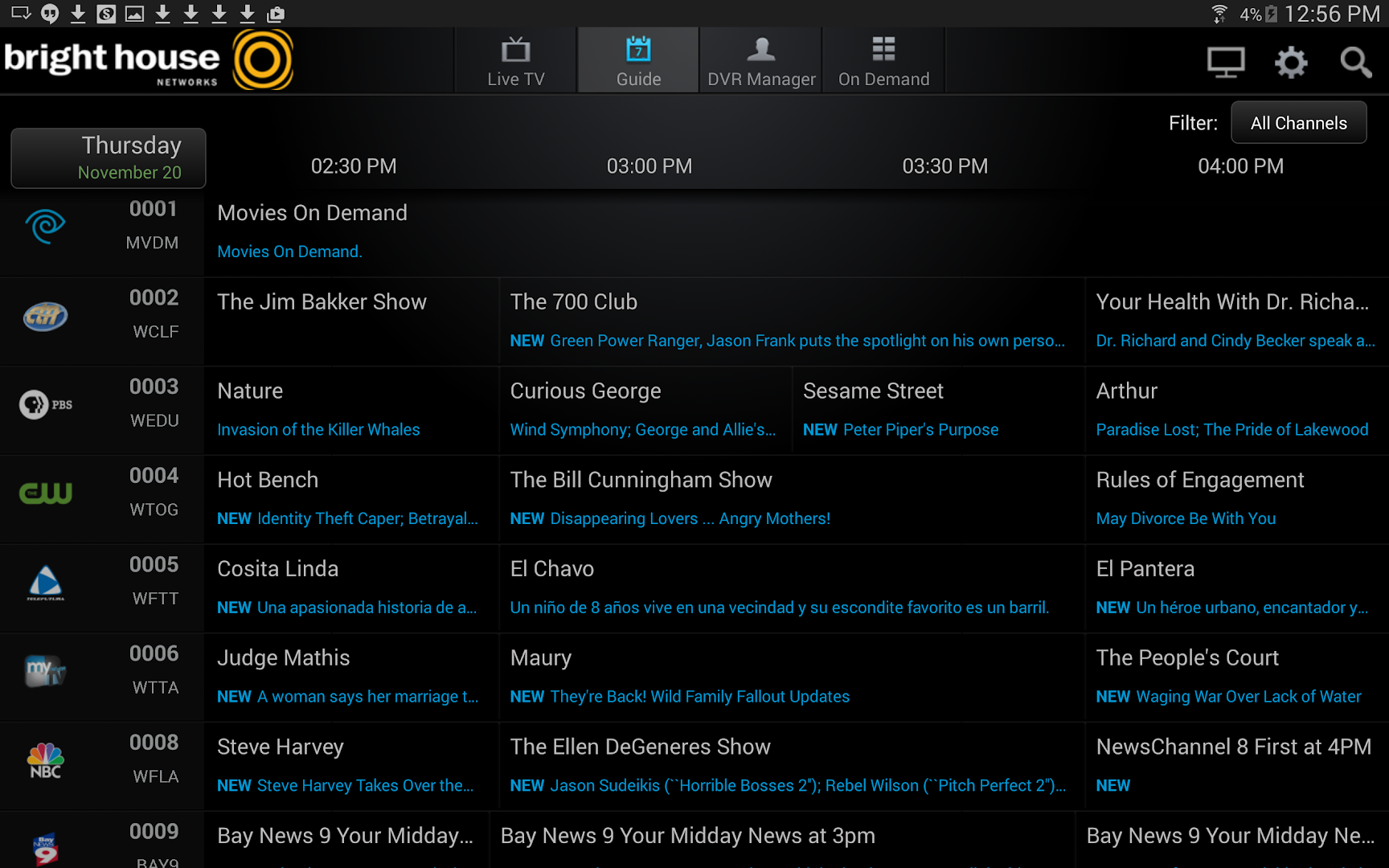The image size is (1389, 868).
Task: Select The Jim Bakker Show program
Action: (351, 321)
